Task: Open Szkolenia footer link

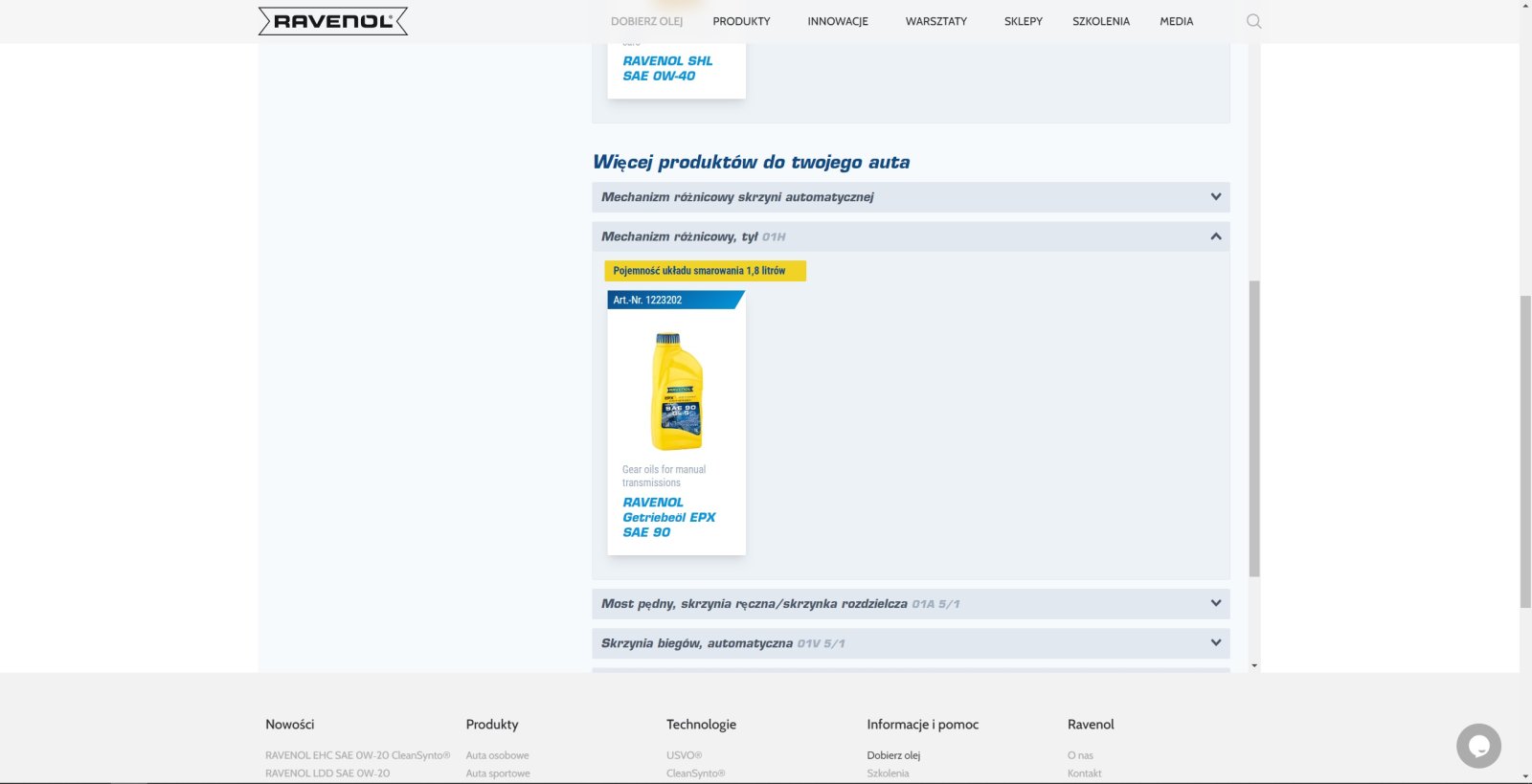Action: [x=888, y=773]
